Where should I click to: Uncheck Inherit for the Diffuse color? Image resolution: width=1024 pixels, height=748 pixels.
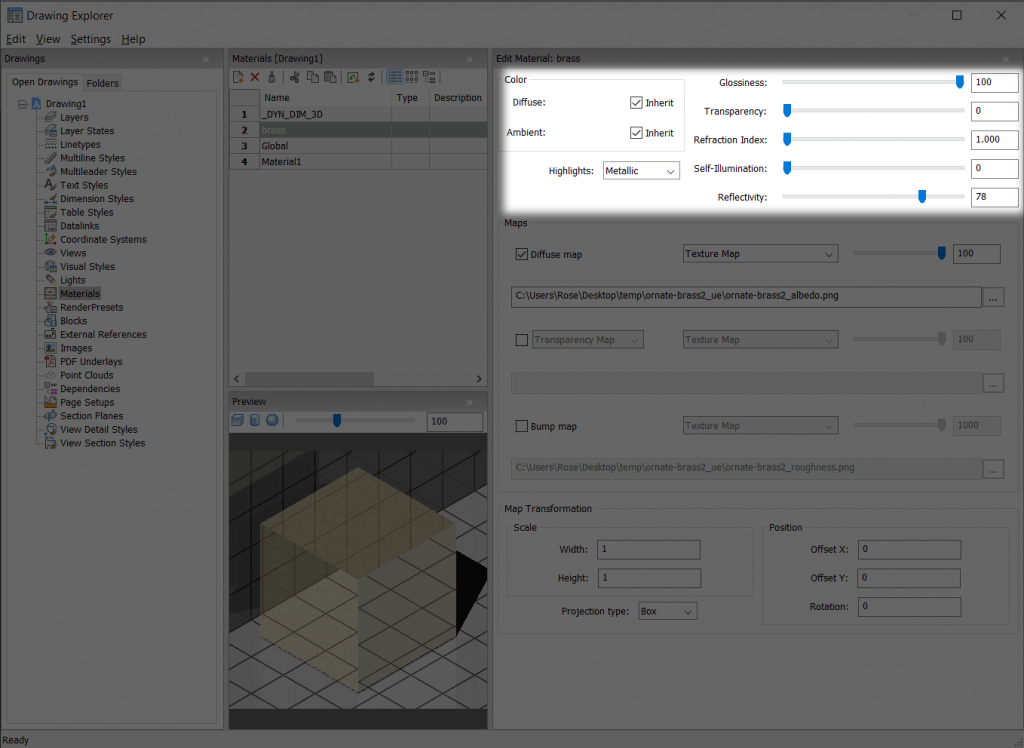(x=637, y=102)
